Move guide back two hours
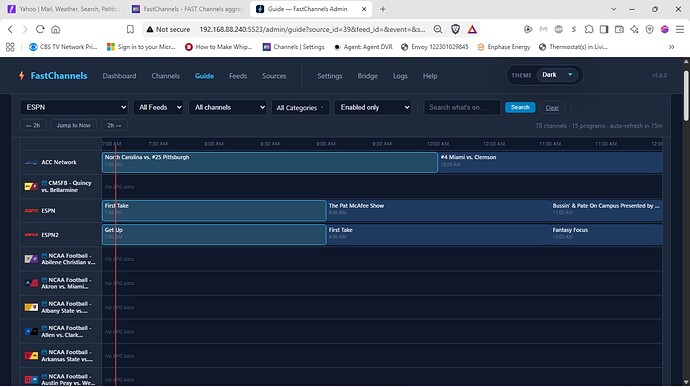The width and height of the screenshot is (690, 387). 33,125
